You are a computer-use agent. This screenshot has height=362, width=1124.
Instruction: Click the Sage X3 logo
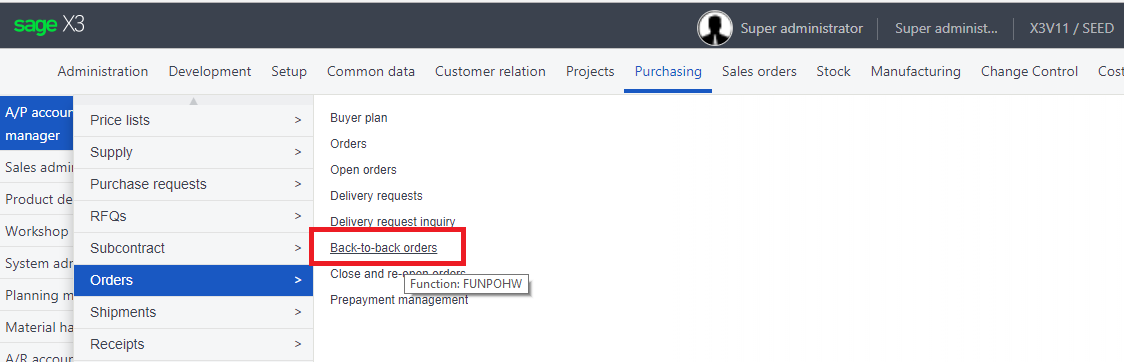[x=49, y=25]
